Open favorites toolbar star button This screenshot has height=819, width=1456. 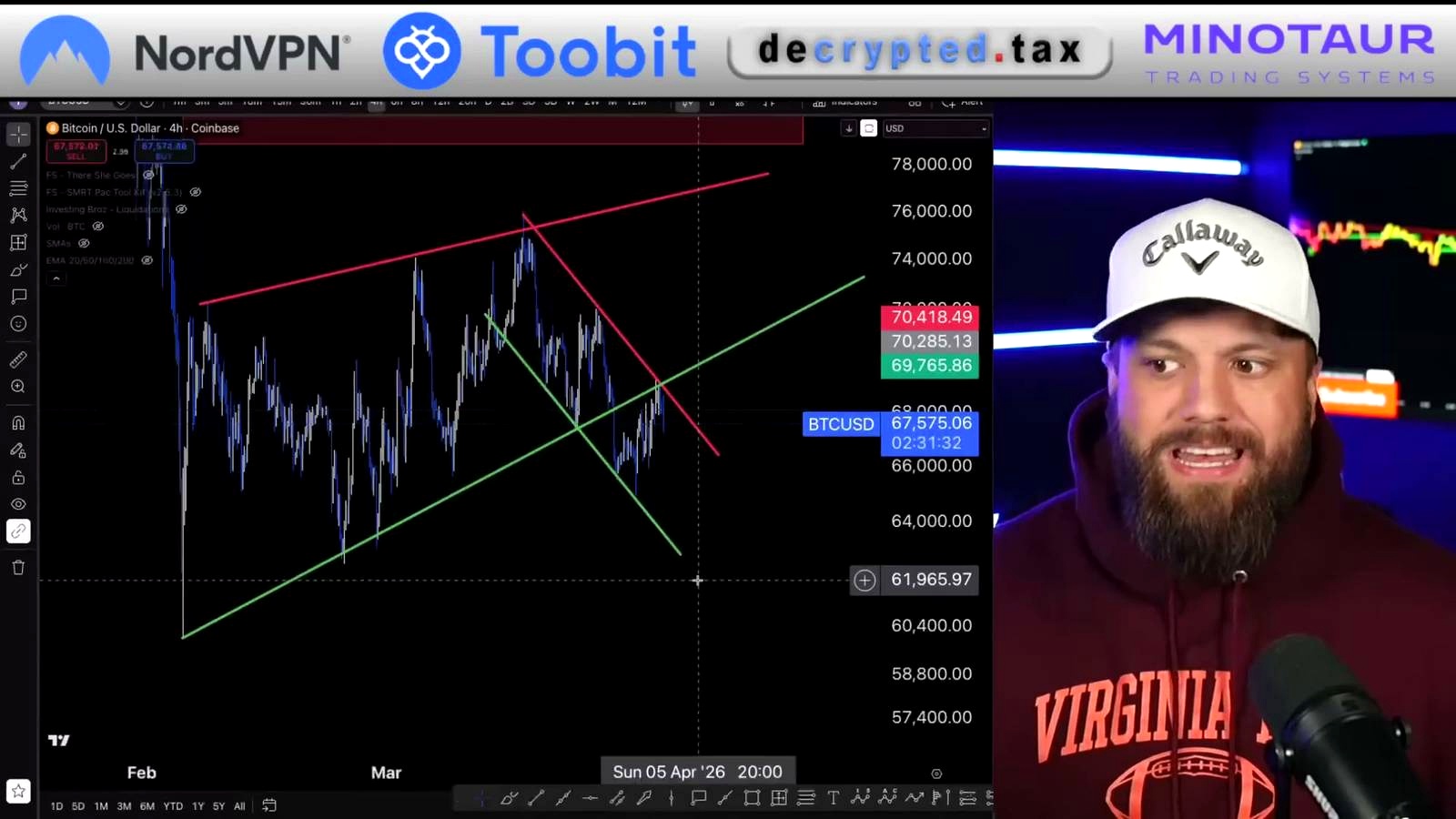click(x=18, y=792)
